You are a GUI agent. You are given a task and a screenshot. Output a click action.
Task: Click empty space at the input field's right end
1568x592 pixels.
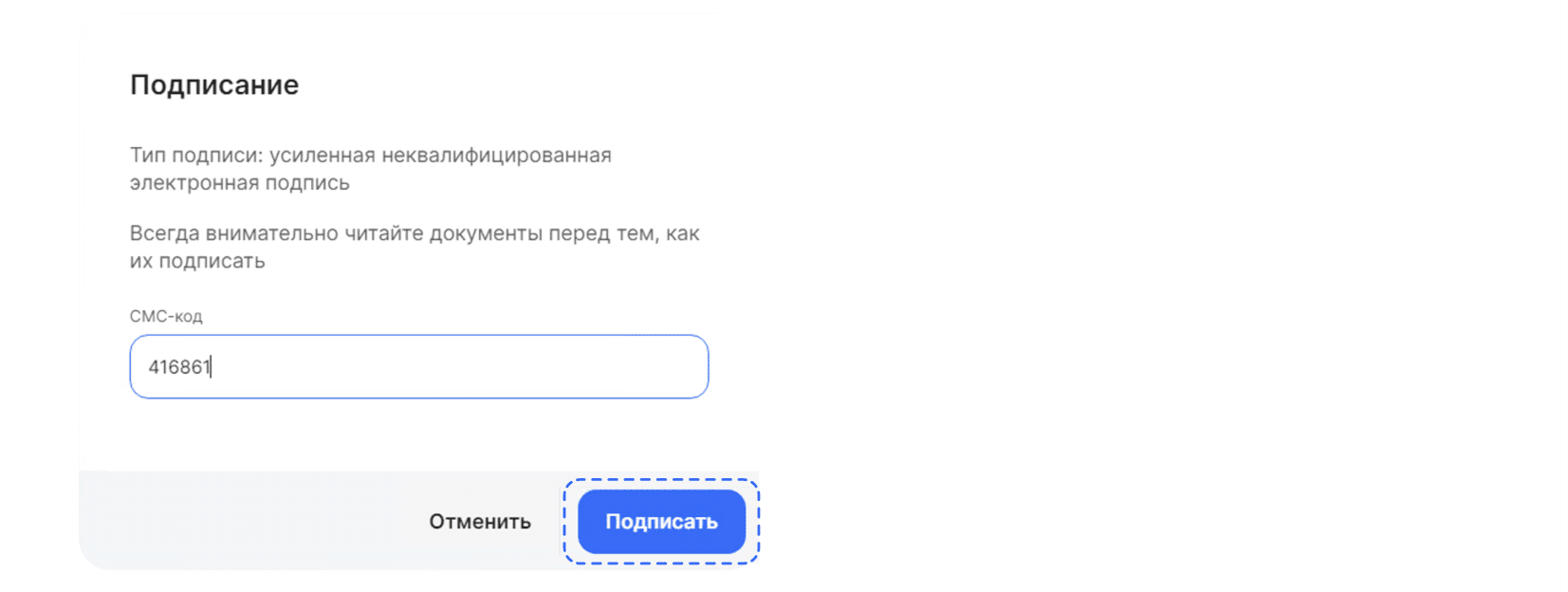point(664,367)
